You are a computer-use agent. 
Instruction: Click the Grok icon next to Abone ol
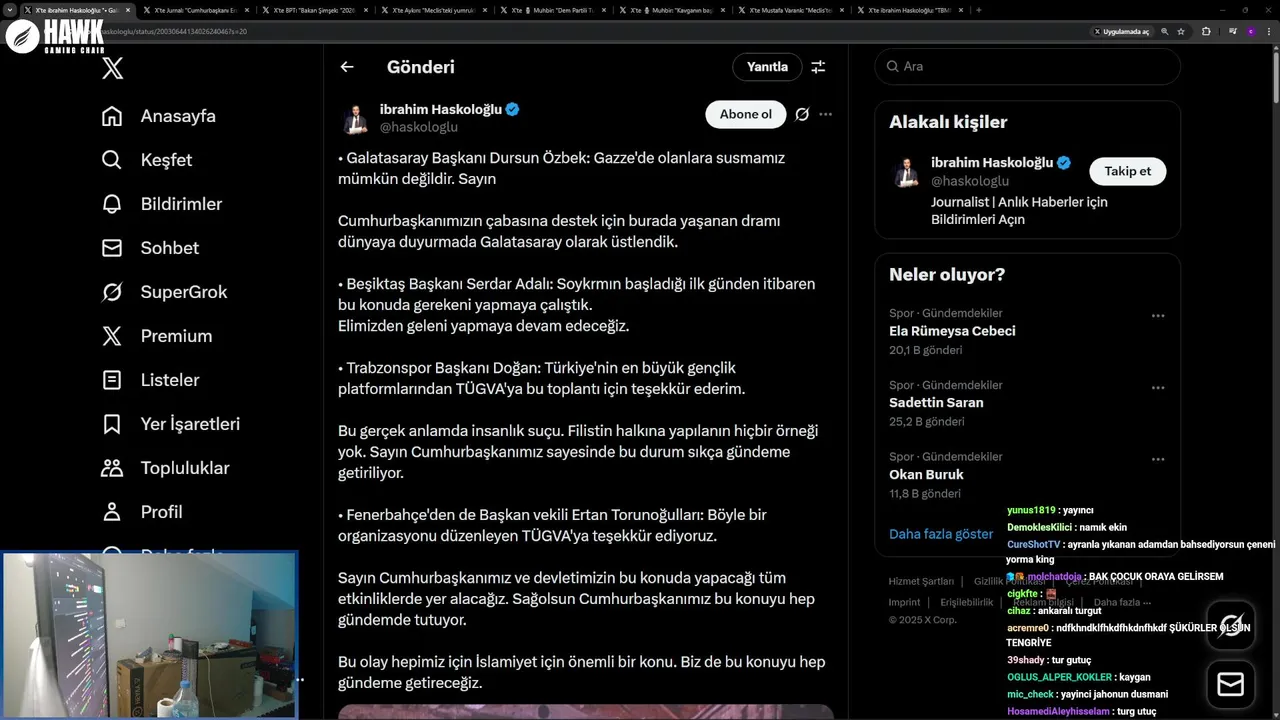tap(802, 114)
